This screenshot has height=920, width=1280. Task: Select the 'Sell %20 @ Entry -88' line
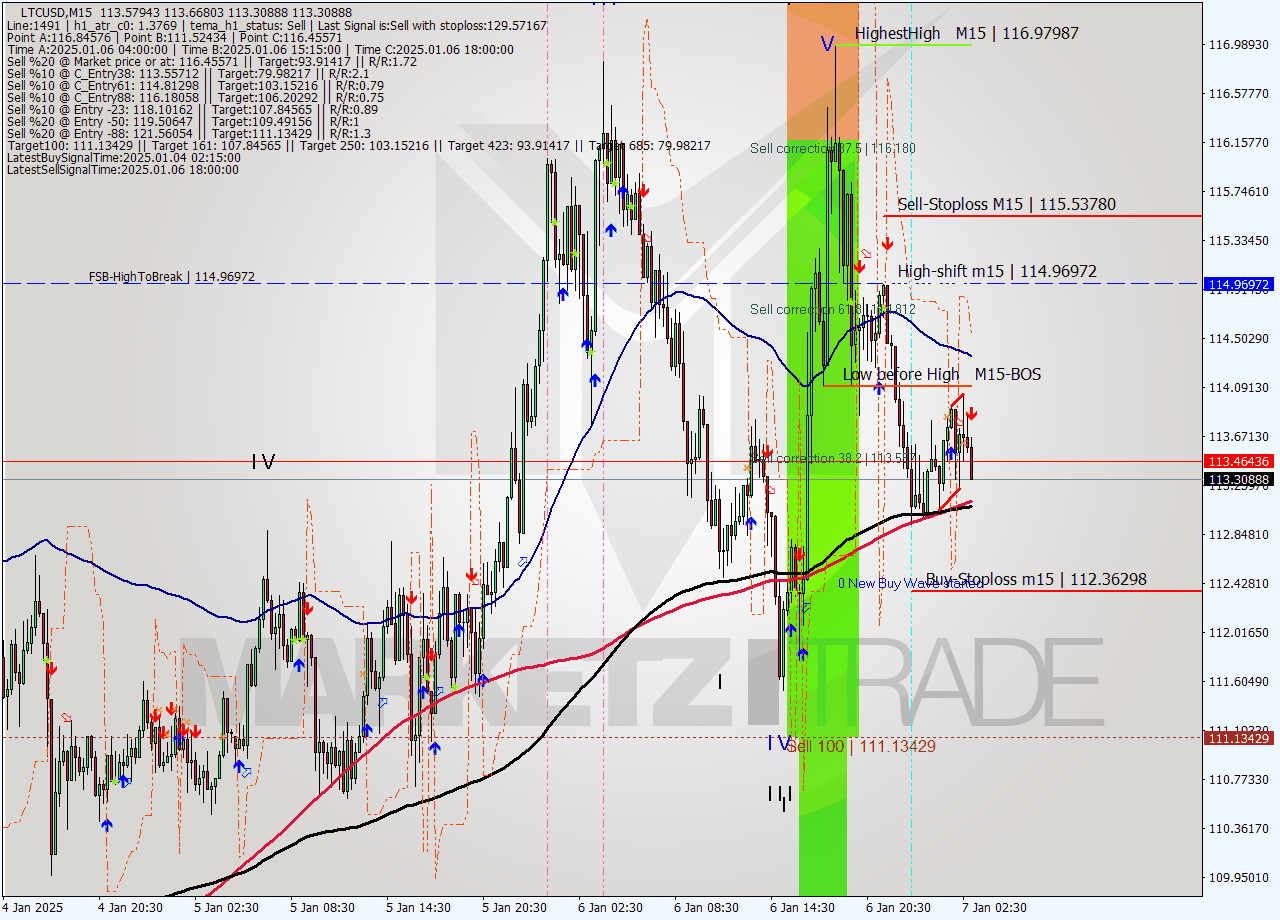click(189, 133)
